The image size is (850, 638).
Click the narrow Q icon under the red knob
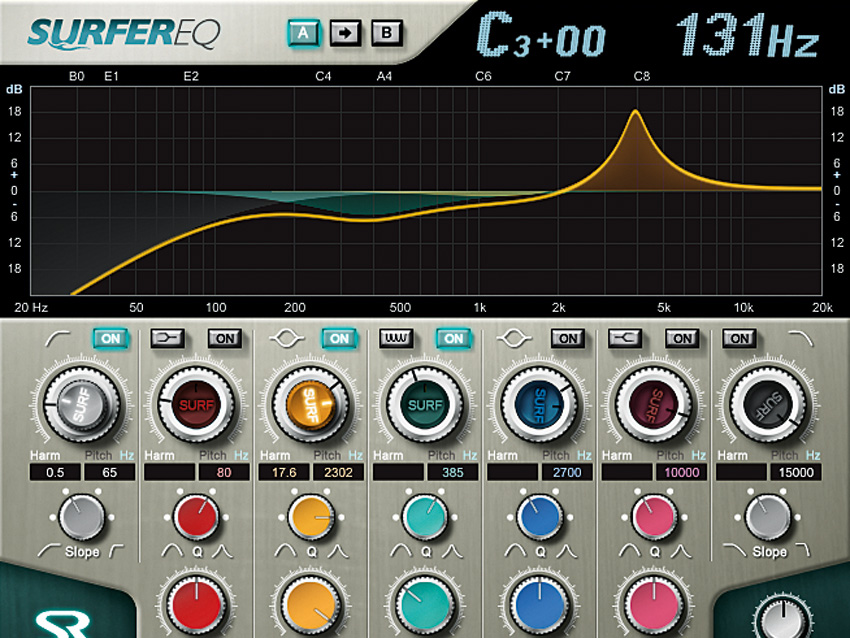223,551
